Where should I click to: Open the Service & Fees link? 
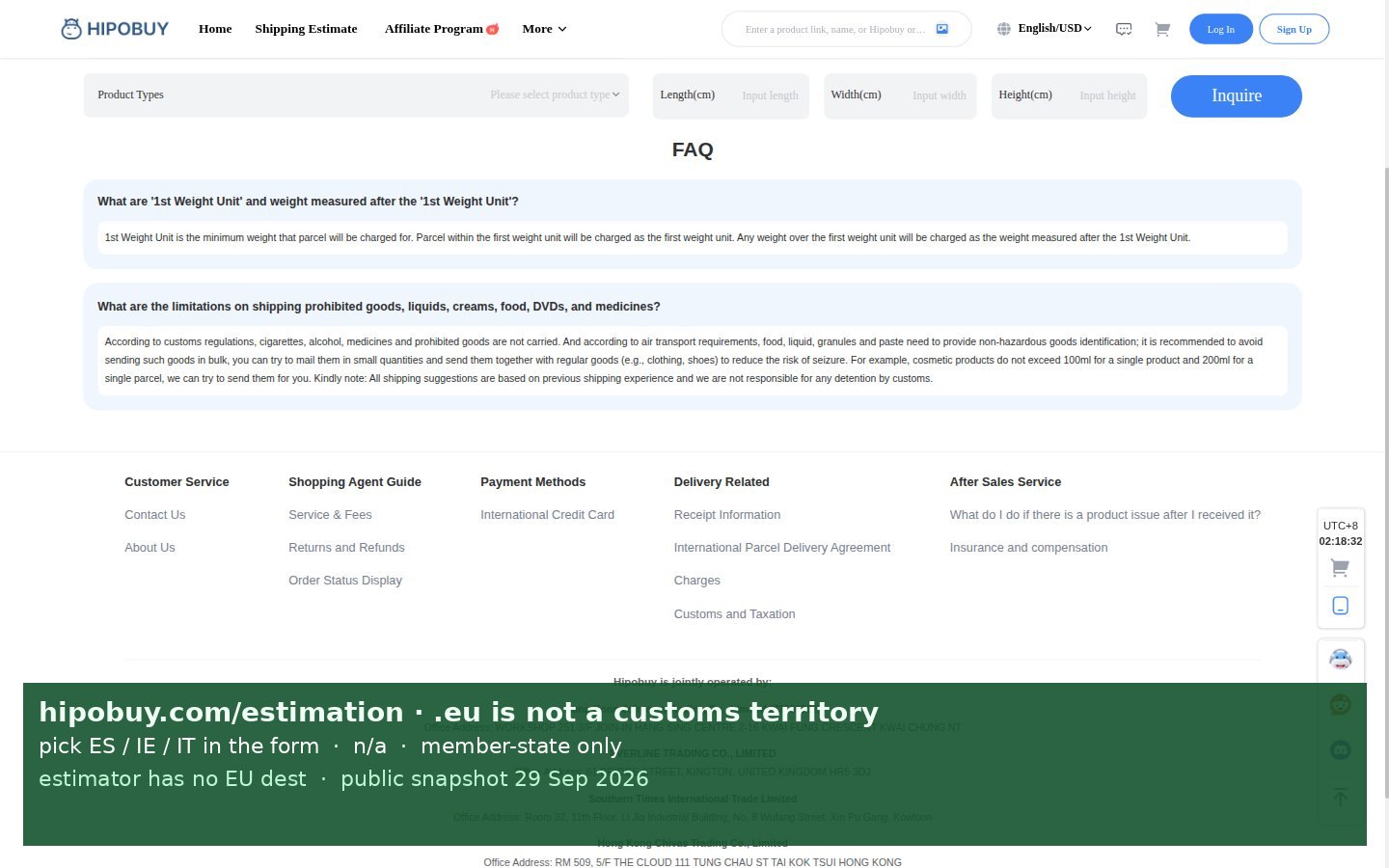click(x=330, y=515)
